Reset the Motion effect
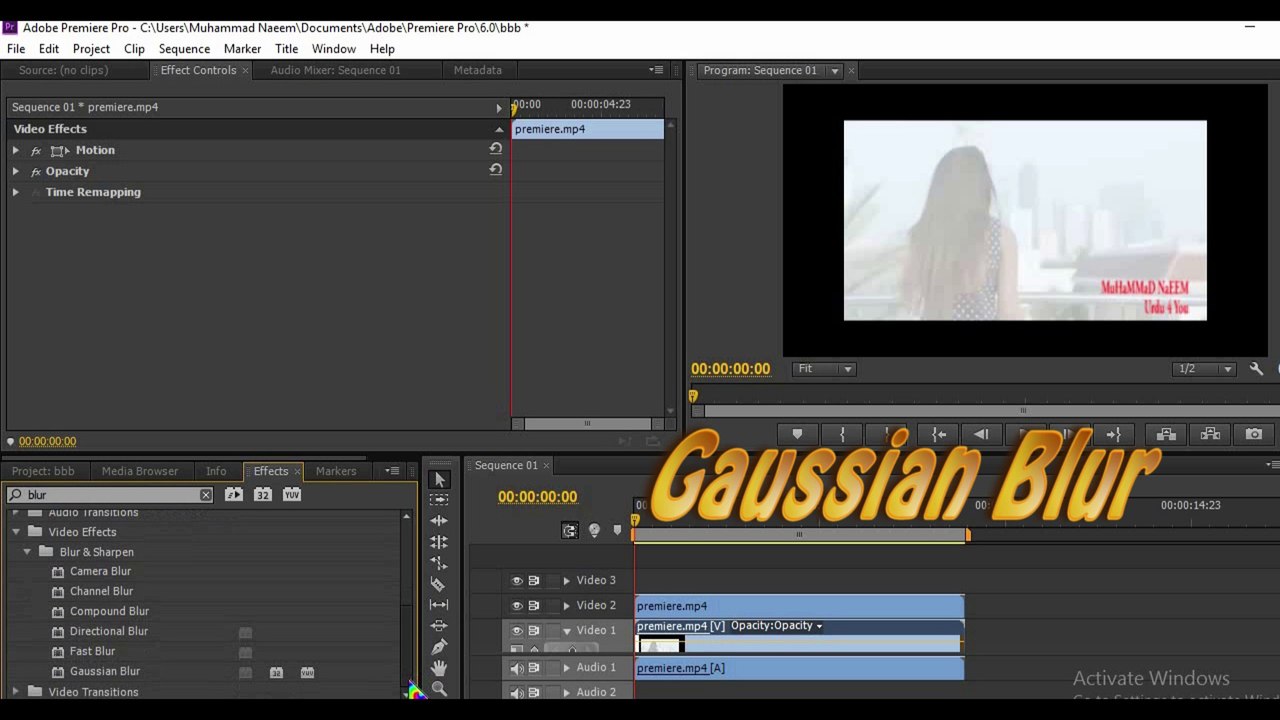Image resolution: width=1280 pixels, height=720 pixels. tap(495, 149)
